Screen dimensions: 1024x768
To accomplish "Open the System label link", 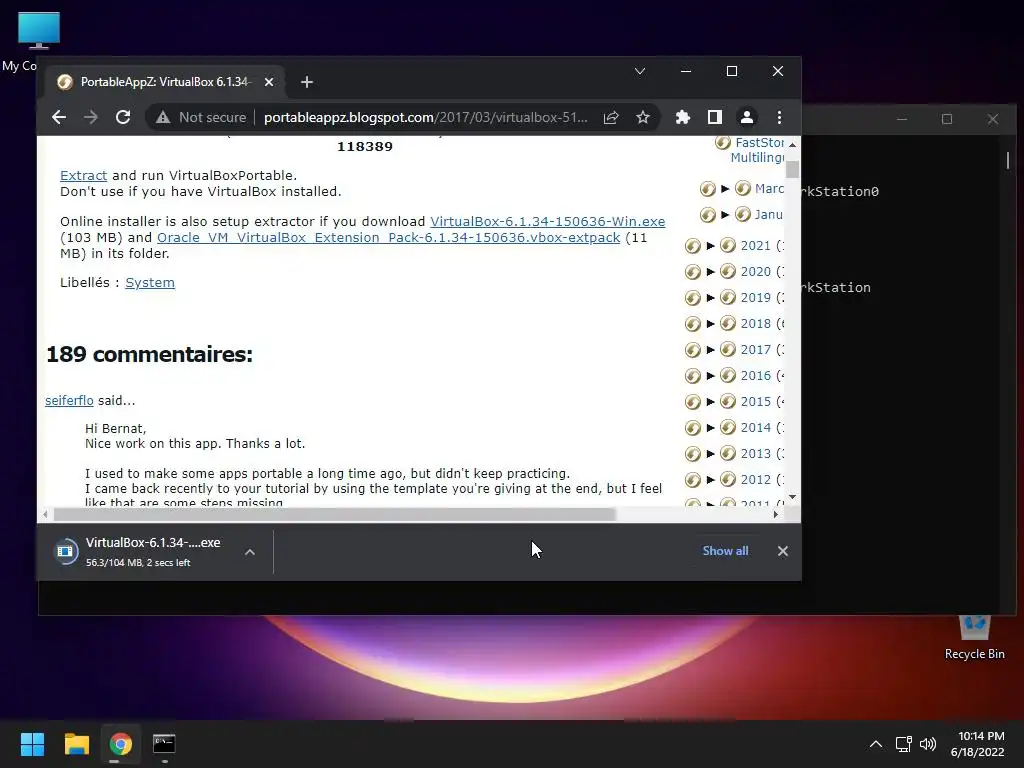I will [150, 283].
